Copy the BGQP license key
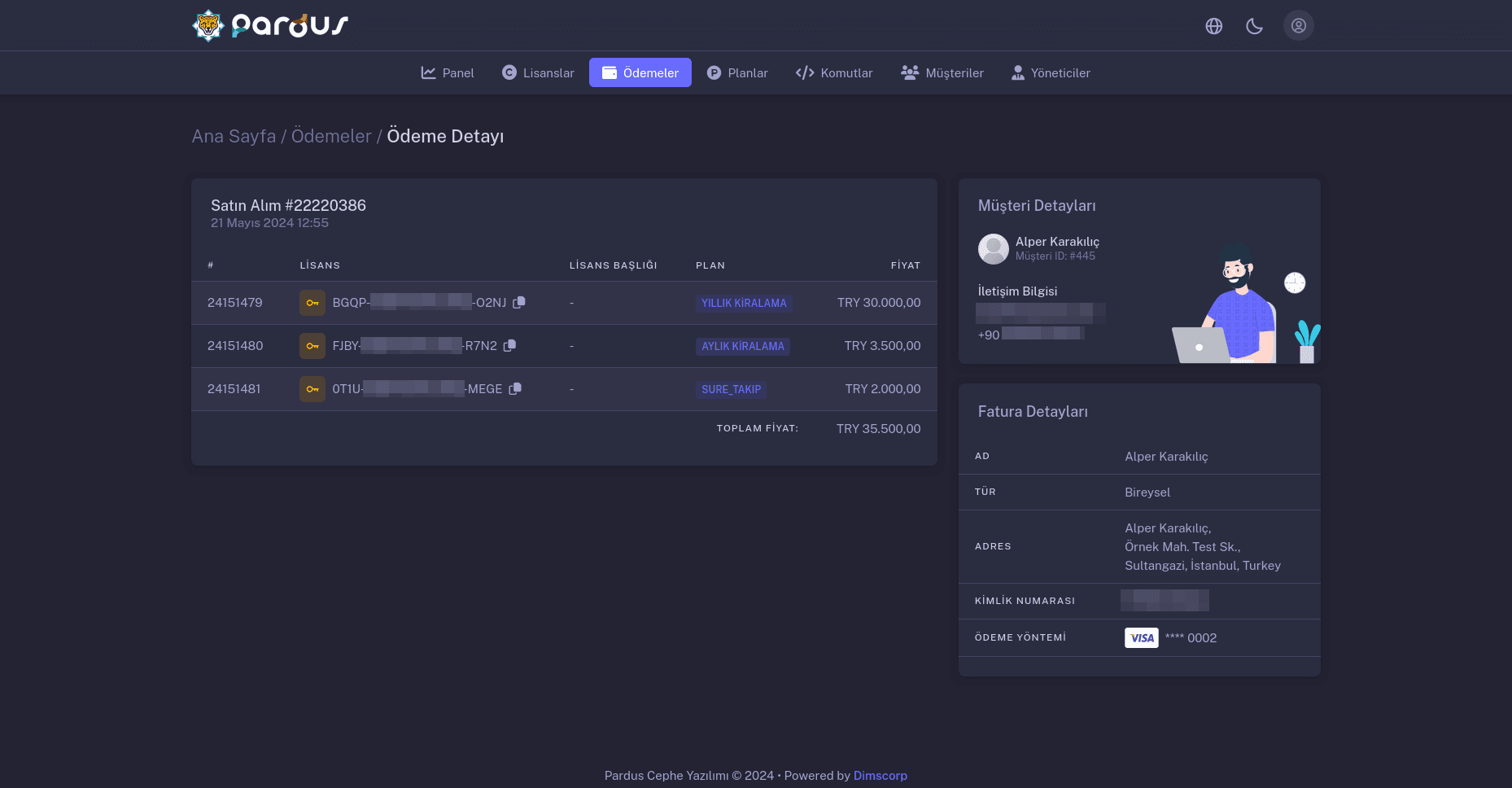 519,302
